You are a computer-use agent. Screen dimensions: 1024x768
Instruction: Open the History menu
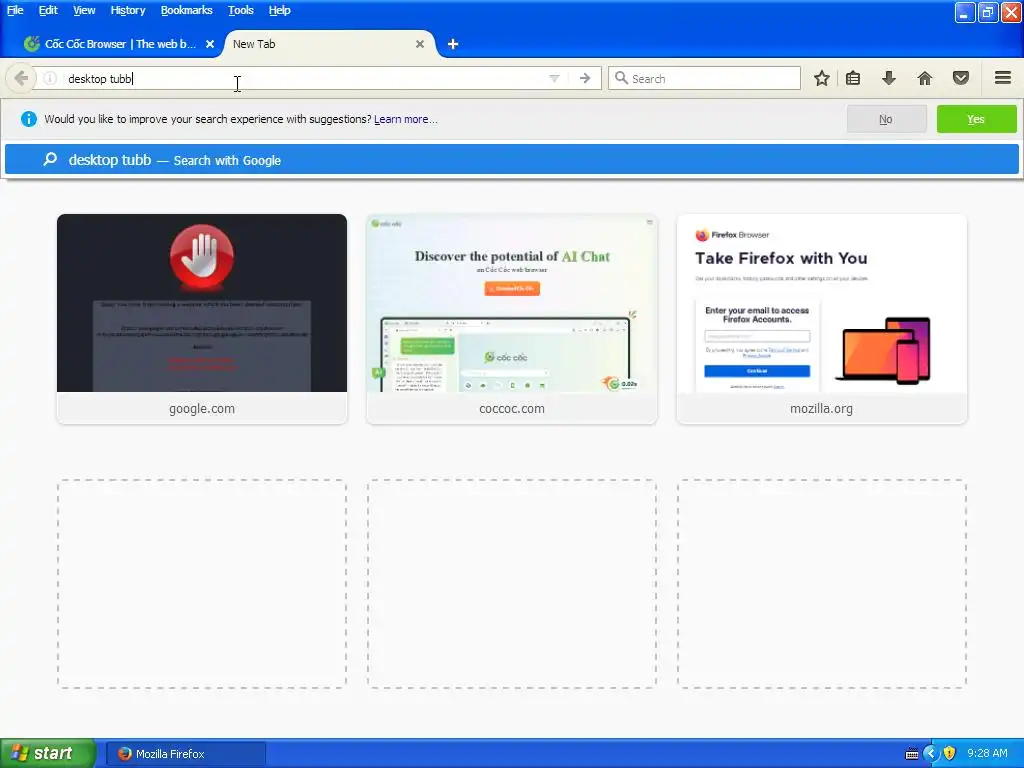128,10
